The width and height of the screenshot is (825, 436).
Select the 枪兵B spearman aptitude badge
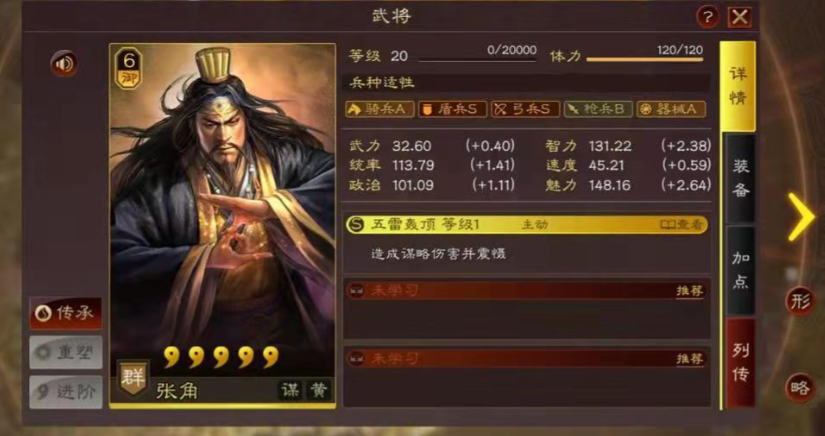(598, 109)
